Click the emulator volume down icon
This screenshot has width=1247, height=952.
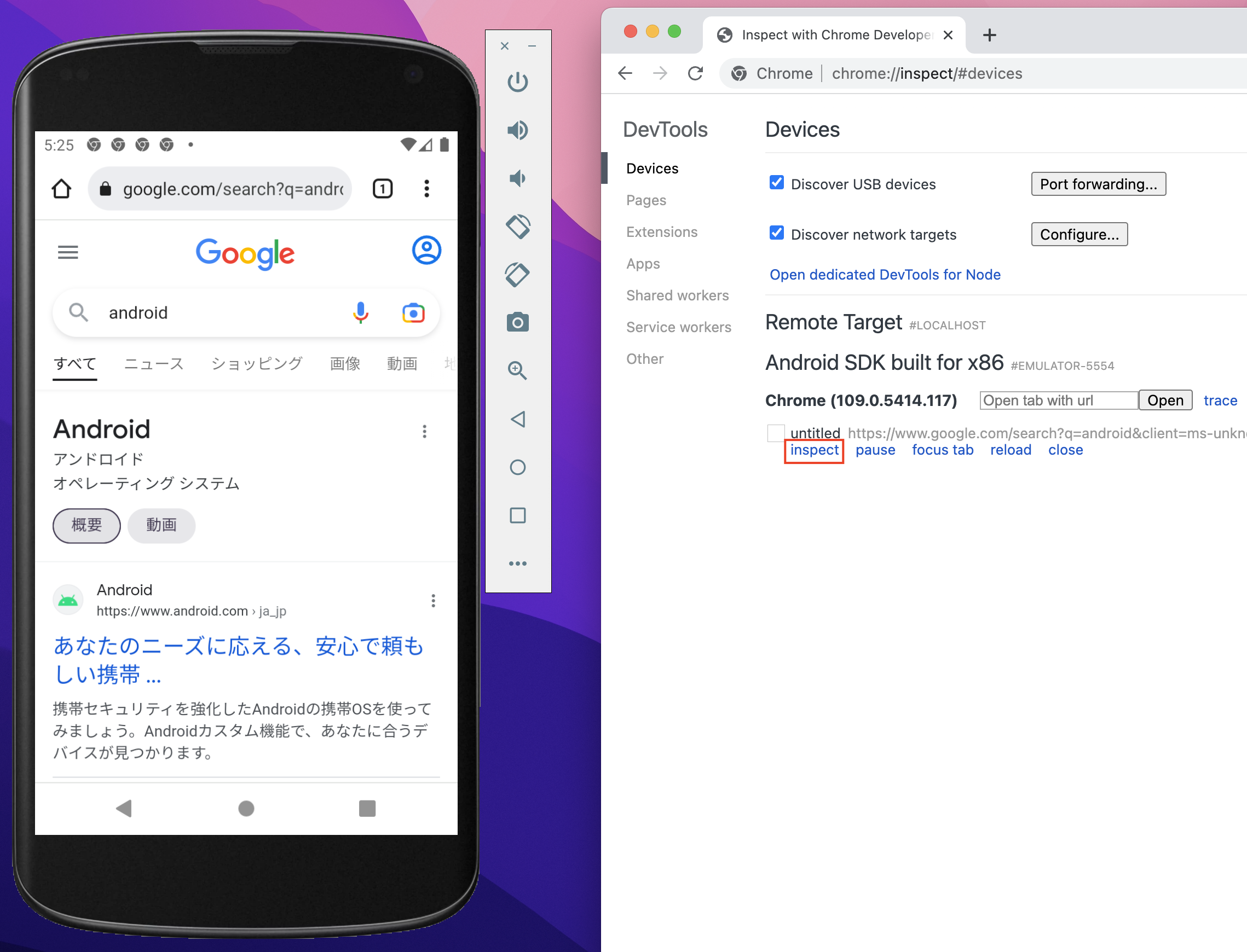click(517, 178)
